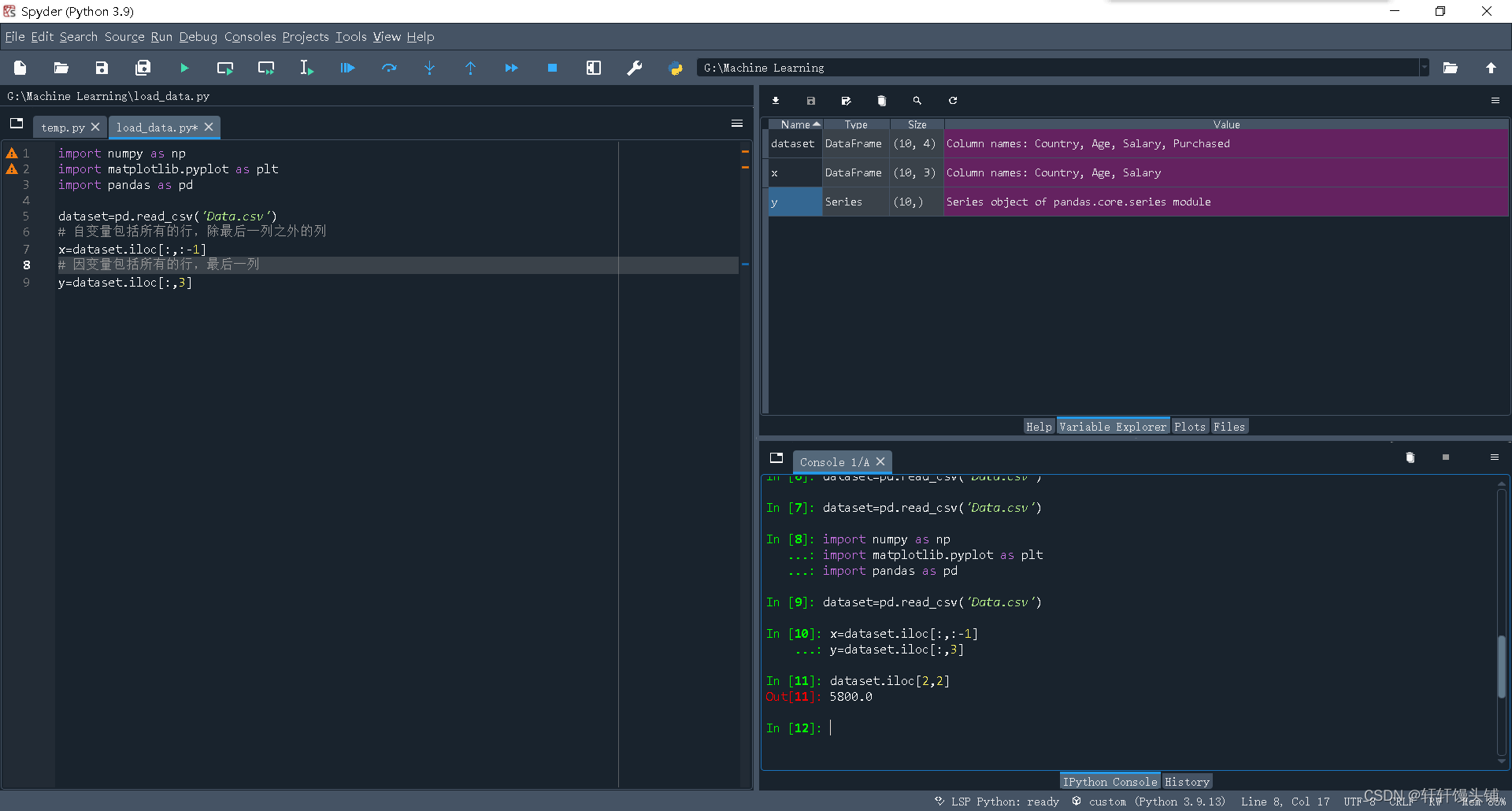Create a new file with toolbar icon
Viewport: 1512px width, 811px height.
coord(20,69)
